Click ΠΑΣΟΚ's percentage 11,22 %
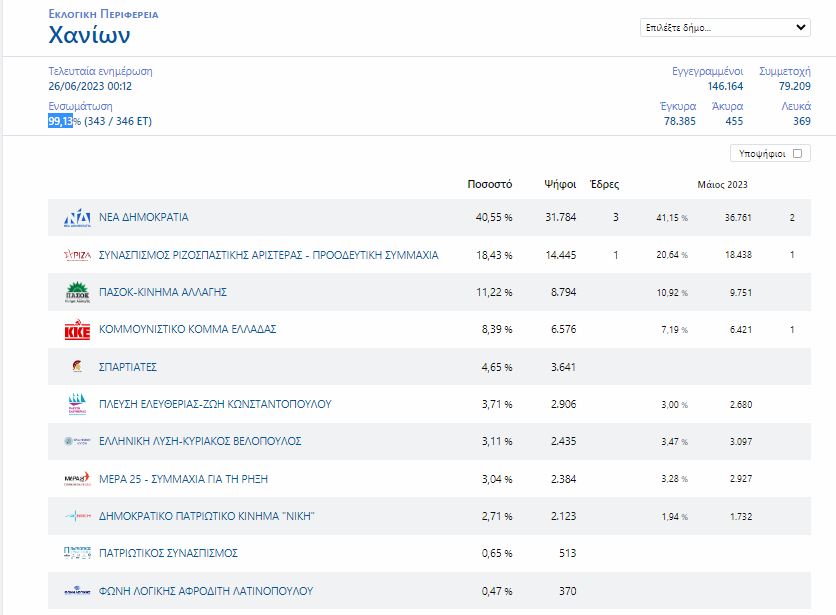836x615 pixels. (494, 292)
